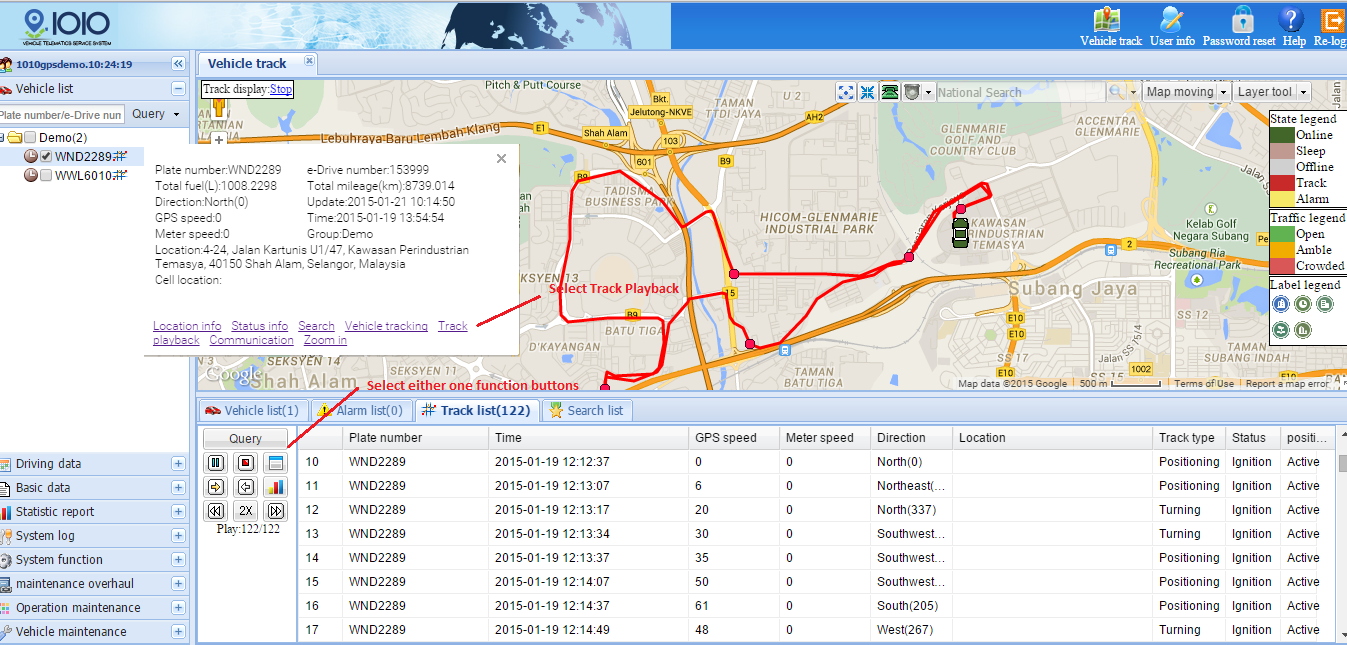The width and height of the screenshot is (1347, 645).
Task: Click the green vehicle marker on the map
Action: tap(960, 231)
